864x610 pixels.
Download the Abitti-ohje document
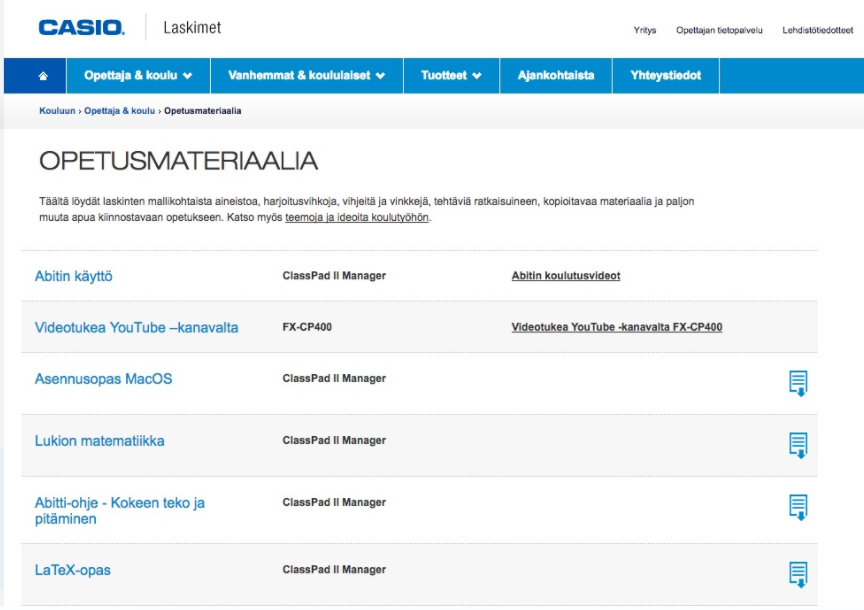(x=798, y=507)
